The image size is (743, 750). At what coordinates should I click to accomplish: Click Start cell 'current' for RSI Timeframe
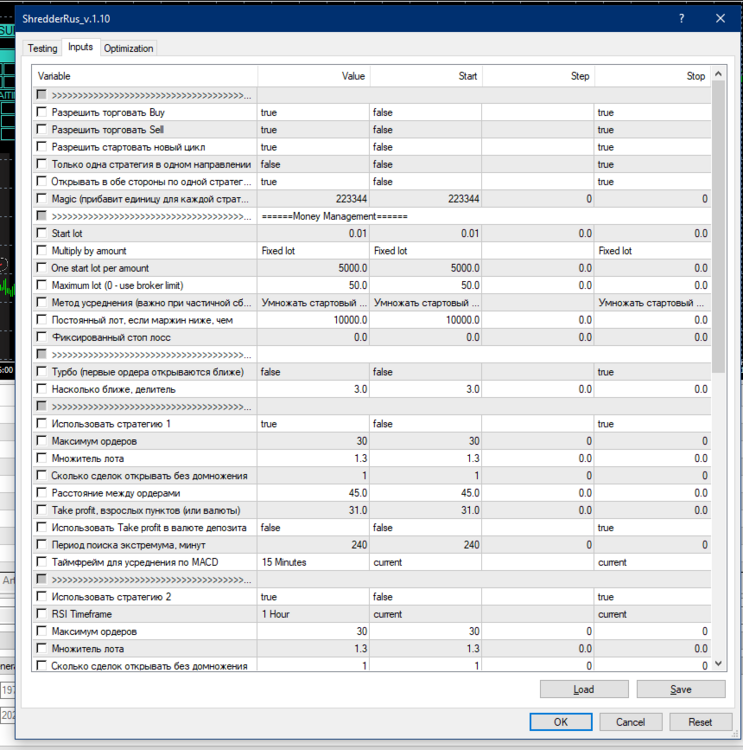pyautogui.click(x=426, y=614)
